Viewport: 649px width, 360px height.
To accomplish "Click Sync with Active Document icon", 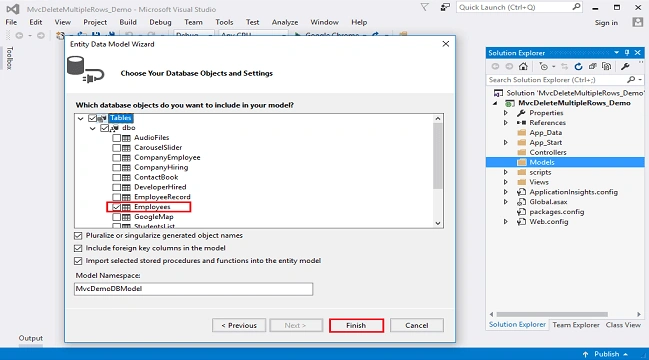I will (564, 66).
